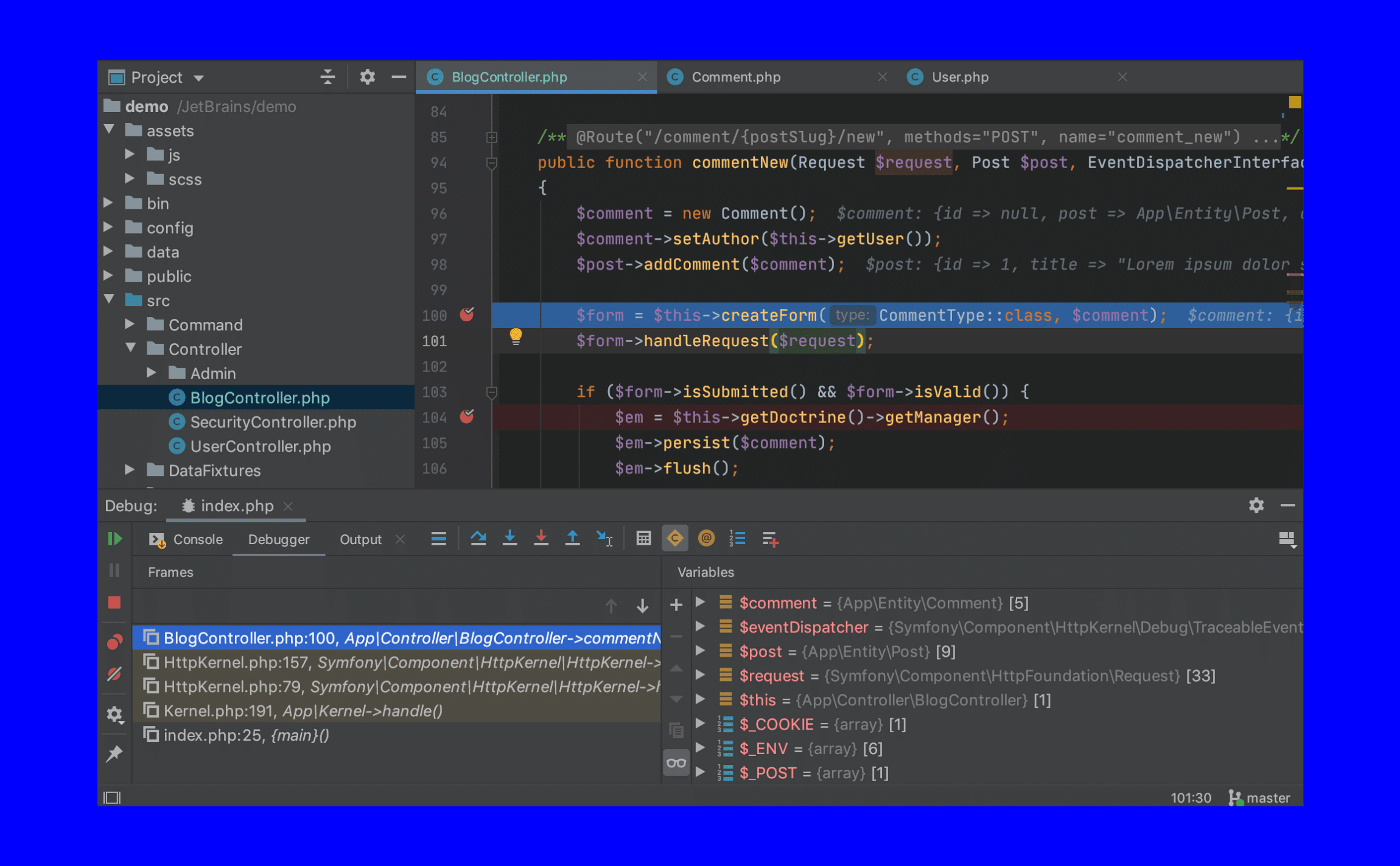
Task: Click the plus icon to add a new watch
Action: [x=676, y=604]
